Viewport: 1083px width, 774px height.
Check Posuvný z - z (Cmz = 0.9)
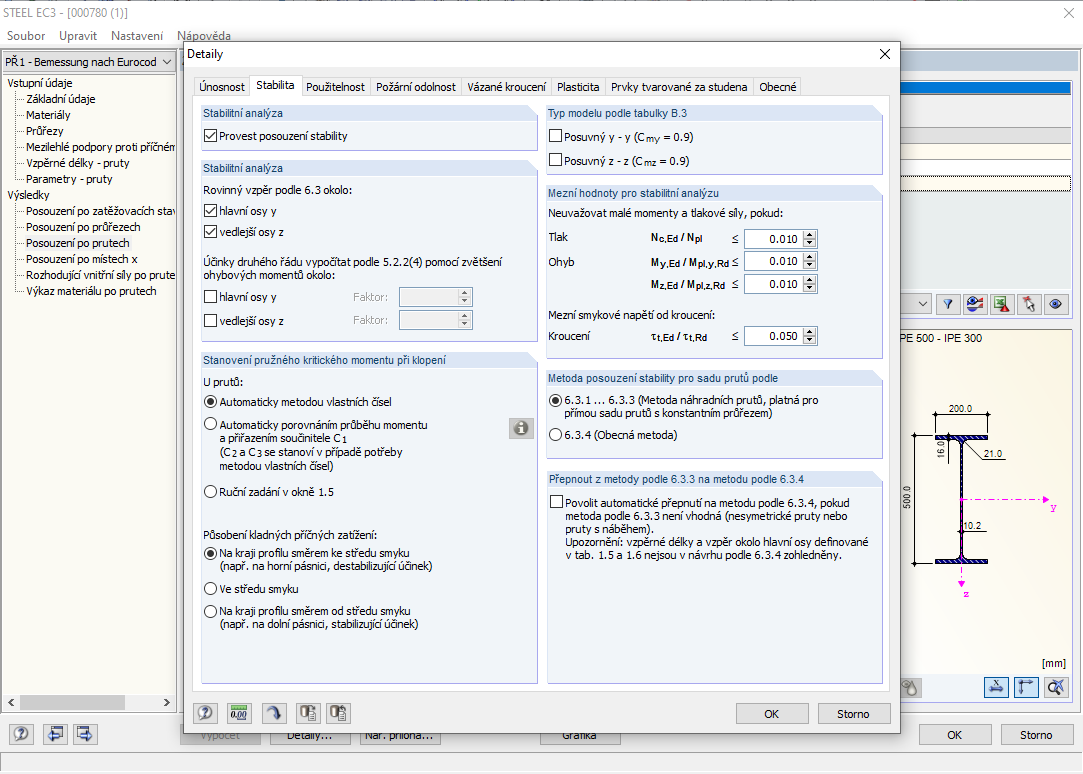pyautogui.click(x=555, y=160)
